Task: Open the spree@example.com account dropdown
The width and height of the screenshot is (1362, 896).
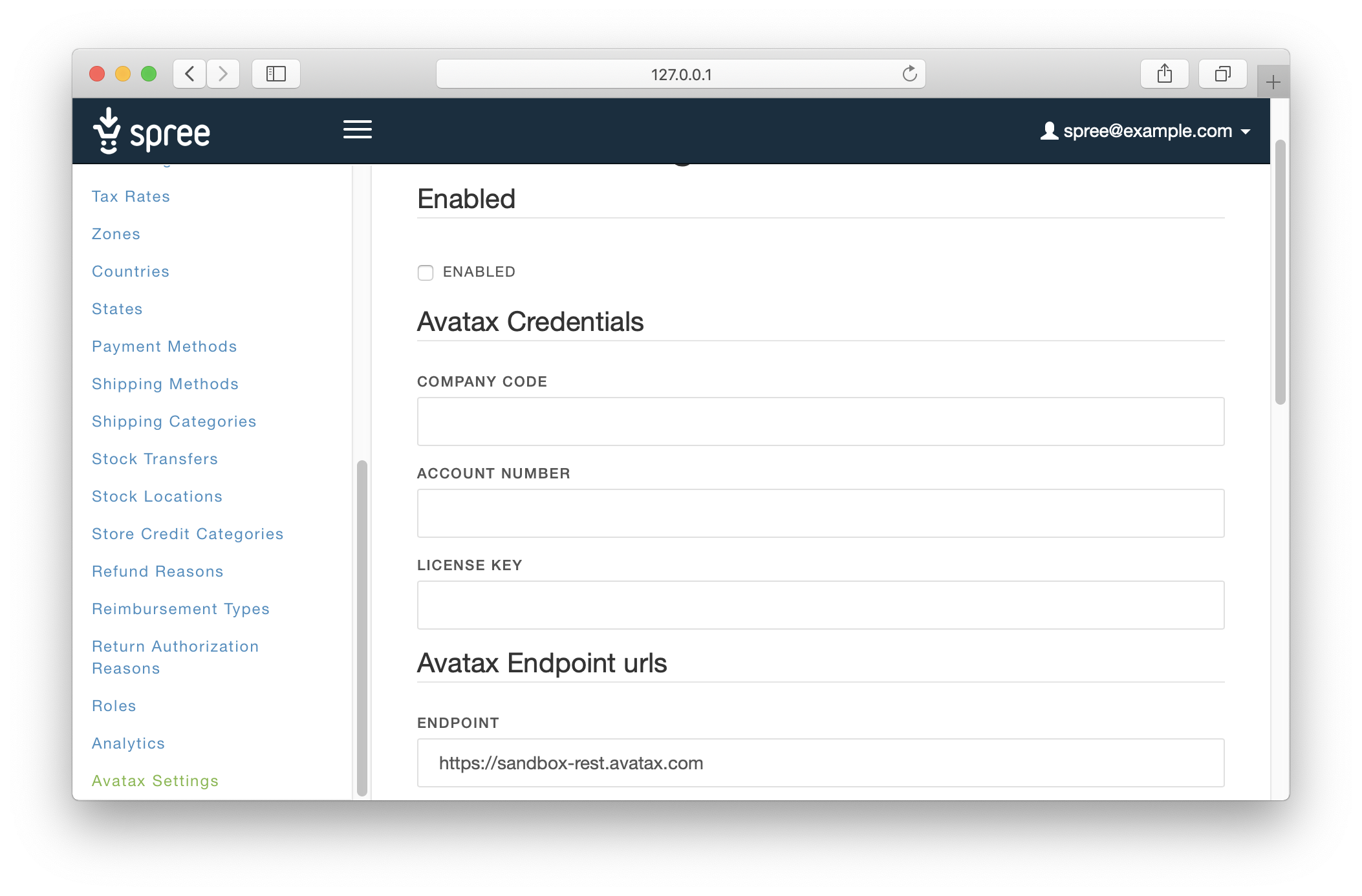Action: click(1145, 131)
